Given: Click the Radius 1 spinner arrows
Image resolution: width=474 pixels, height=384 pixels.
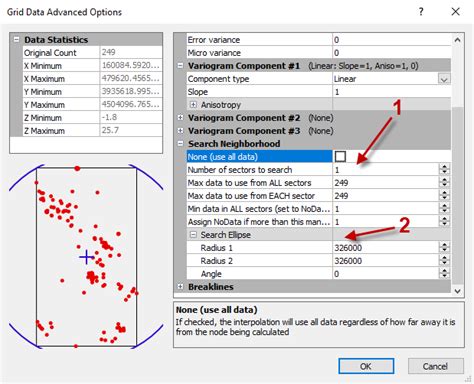Looking at the screenshot, I should click(444, 248).
